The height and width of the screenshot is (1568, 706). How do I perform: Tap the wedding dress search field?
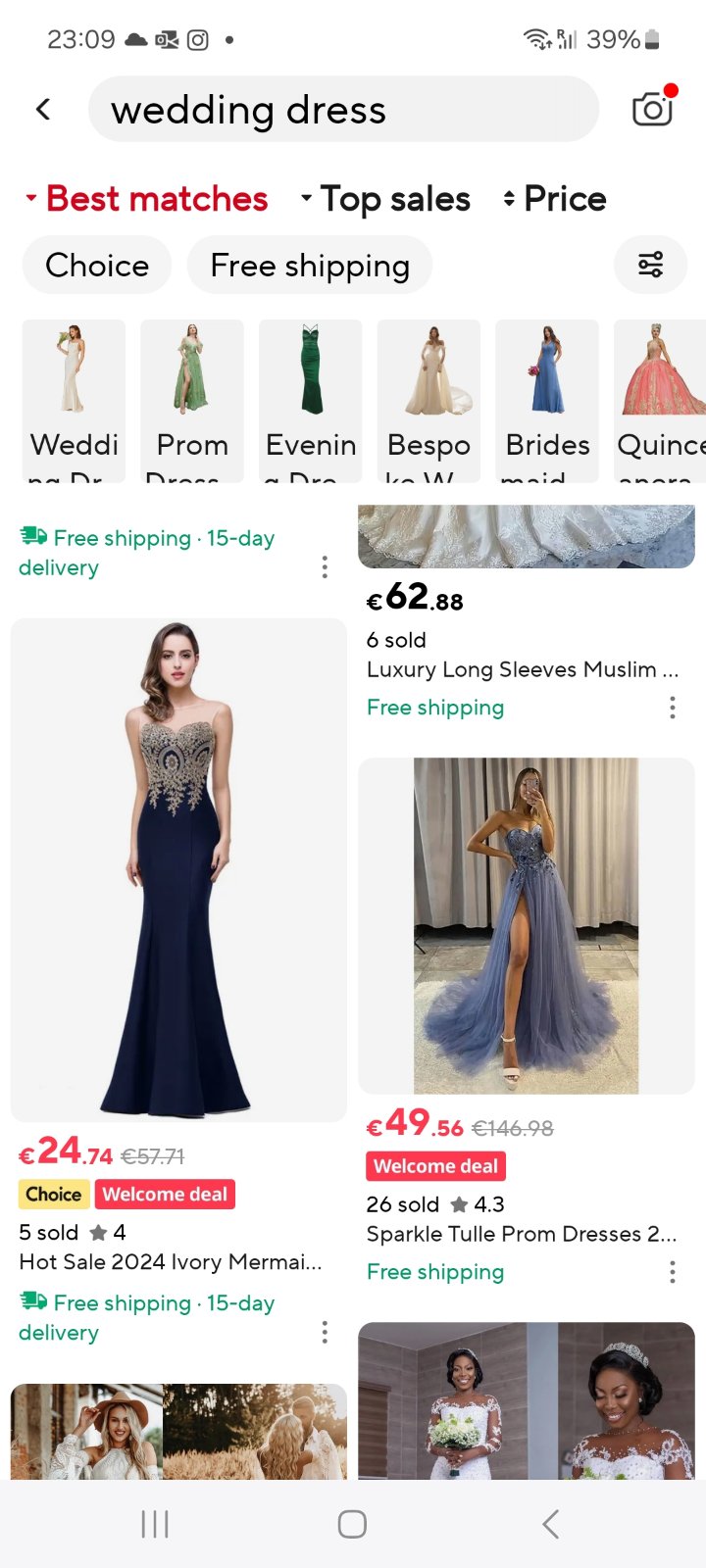coord(343,110)
